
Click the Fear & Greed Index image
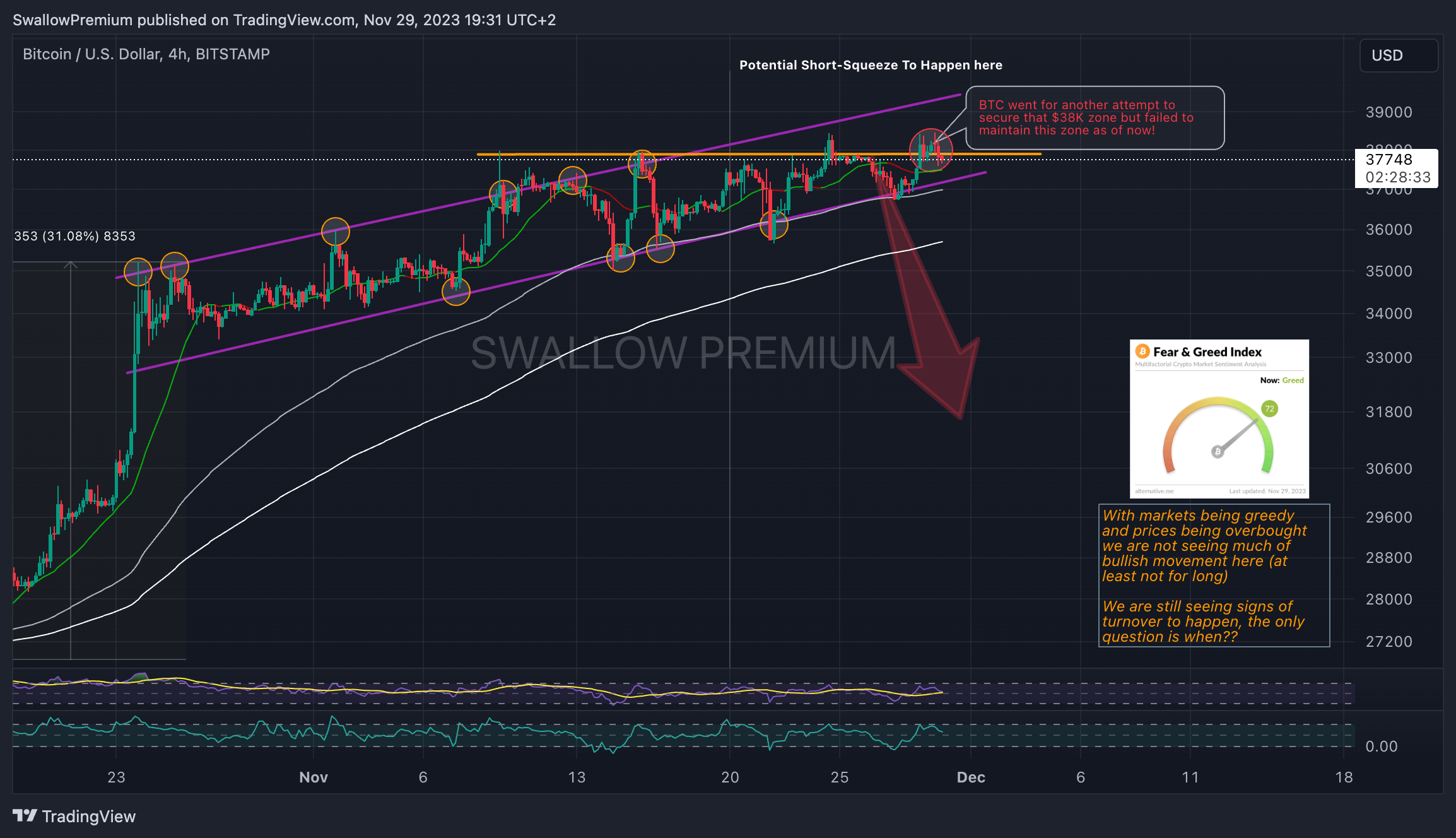[x=1219, y=418]
